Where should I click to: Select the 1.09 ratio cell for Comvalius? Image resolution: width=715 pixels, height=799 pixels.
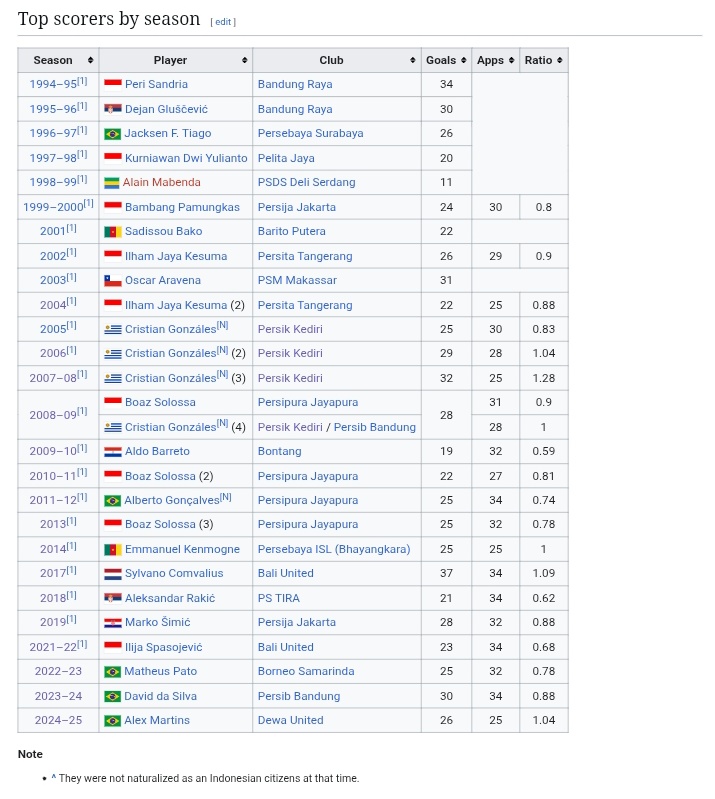(543, 573)
